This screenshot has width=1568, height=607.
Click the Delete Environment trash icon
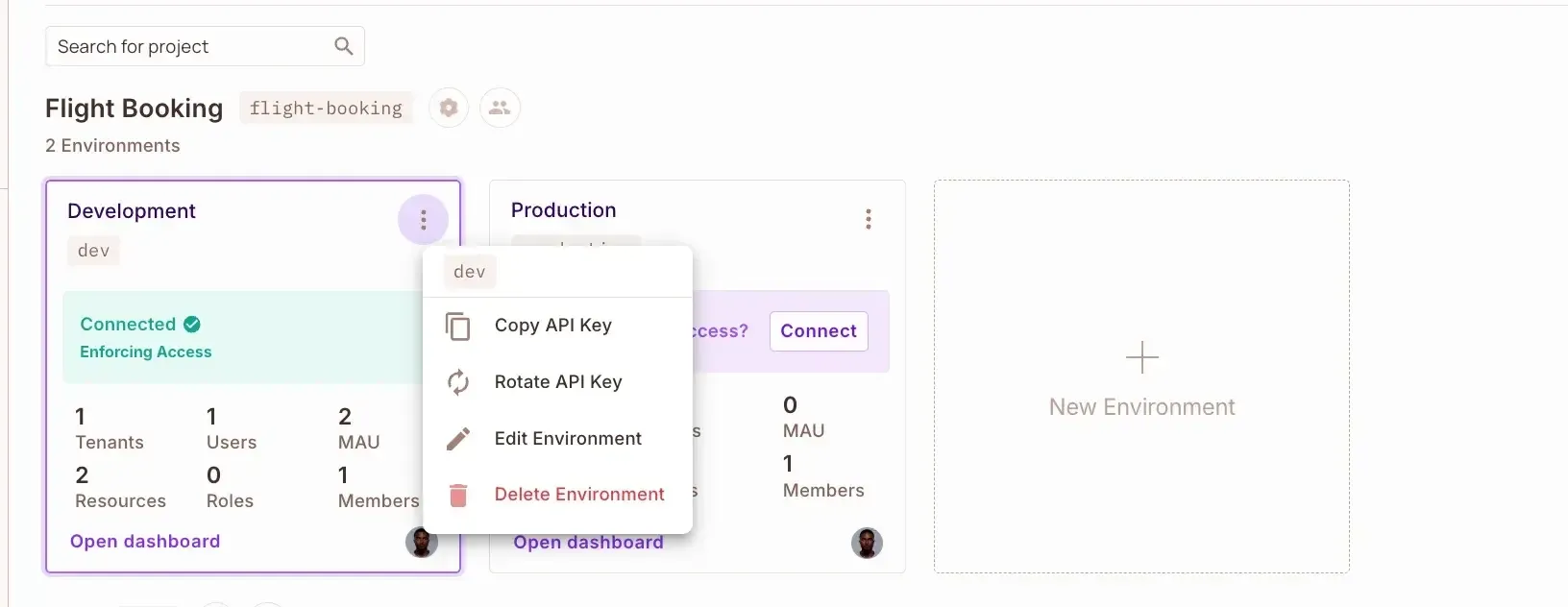point(458,495)
